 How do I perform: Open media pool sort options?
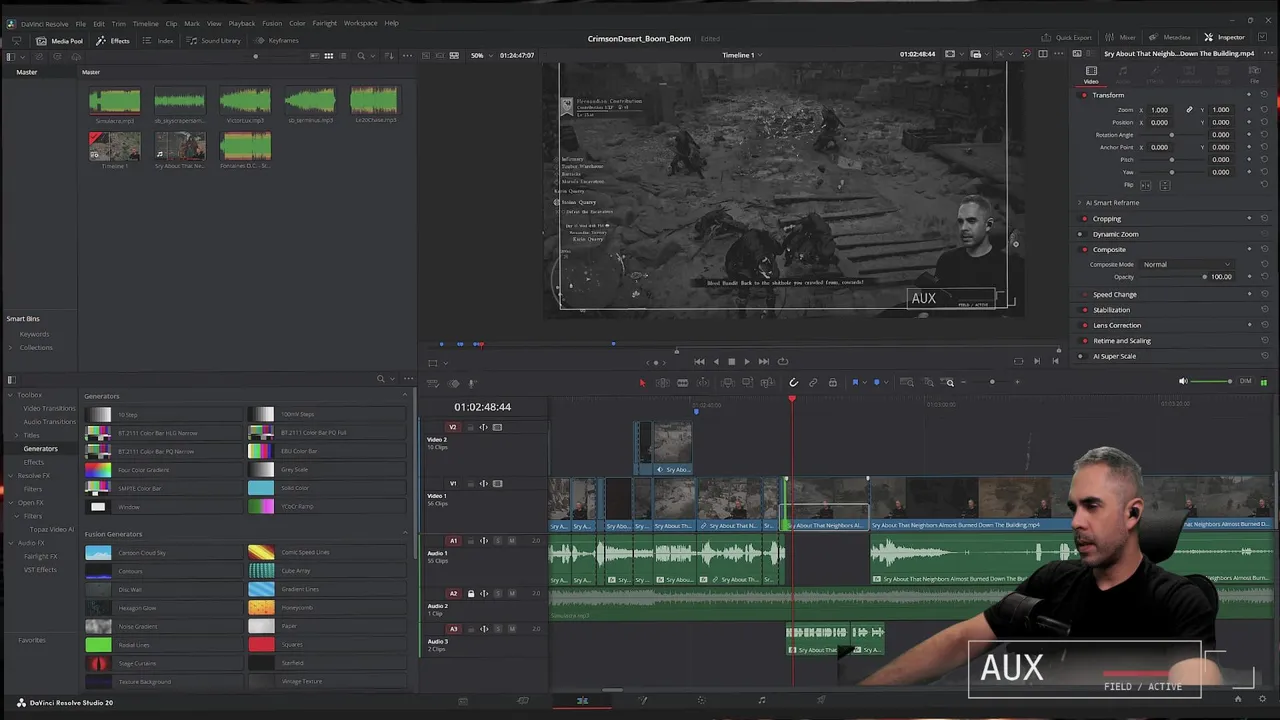tap(389, 56)
